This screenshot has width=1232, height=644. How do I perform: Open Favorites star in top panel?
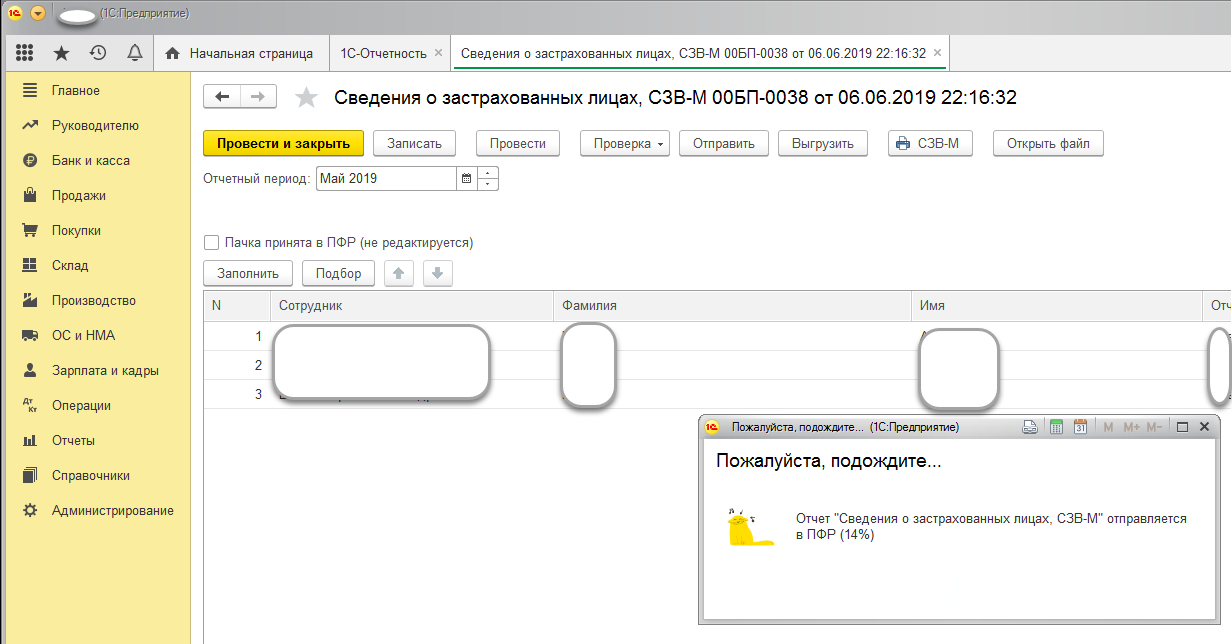tap(61, 53)
